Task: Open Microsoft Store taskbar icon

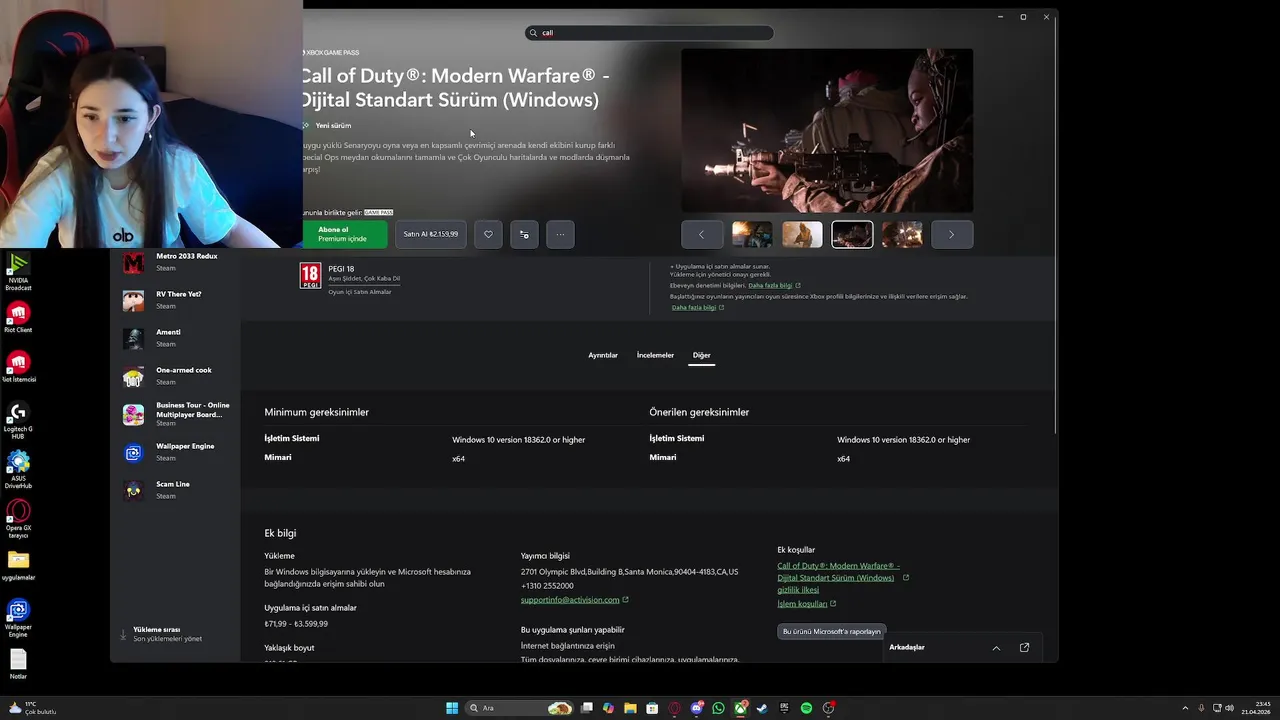Action: click(x=652, y=708)
